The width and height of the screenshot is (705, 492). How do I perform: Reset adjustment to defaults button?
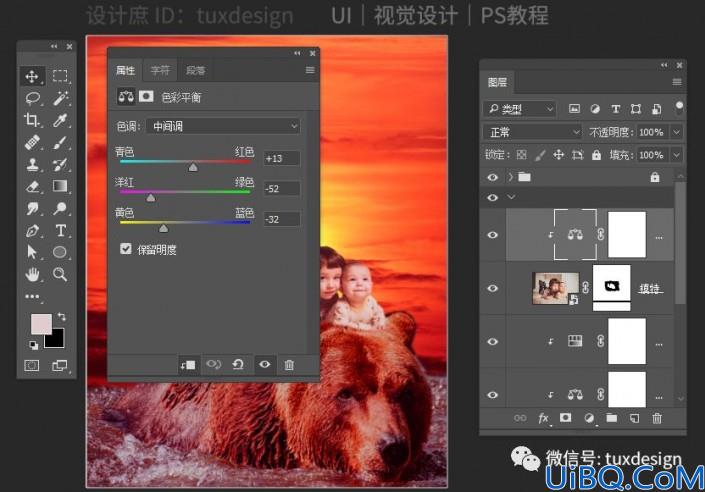(238, 364)
